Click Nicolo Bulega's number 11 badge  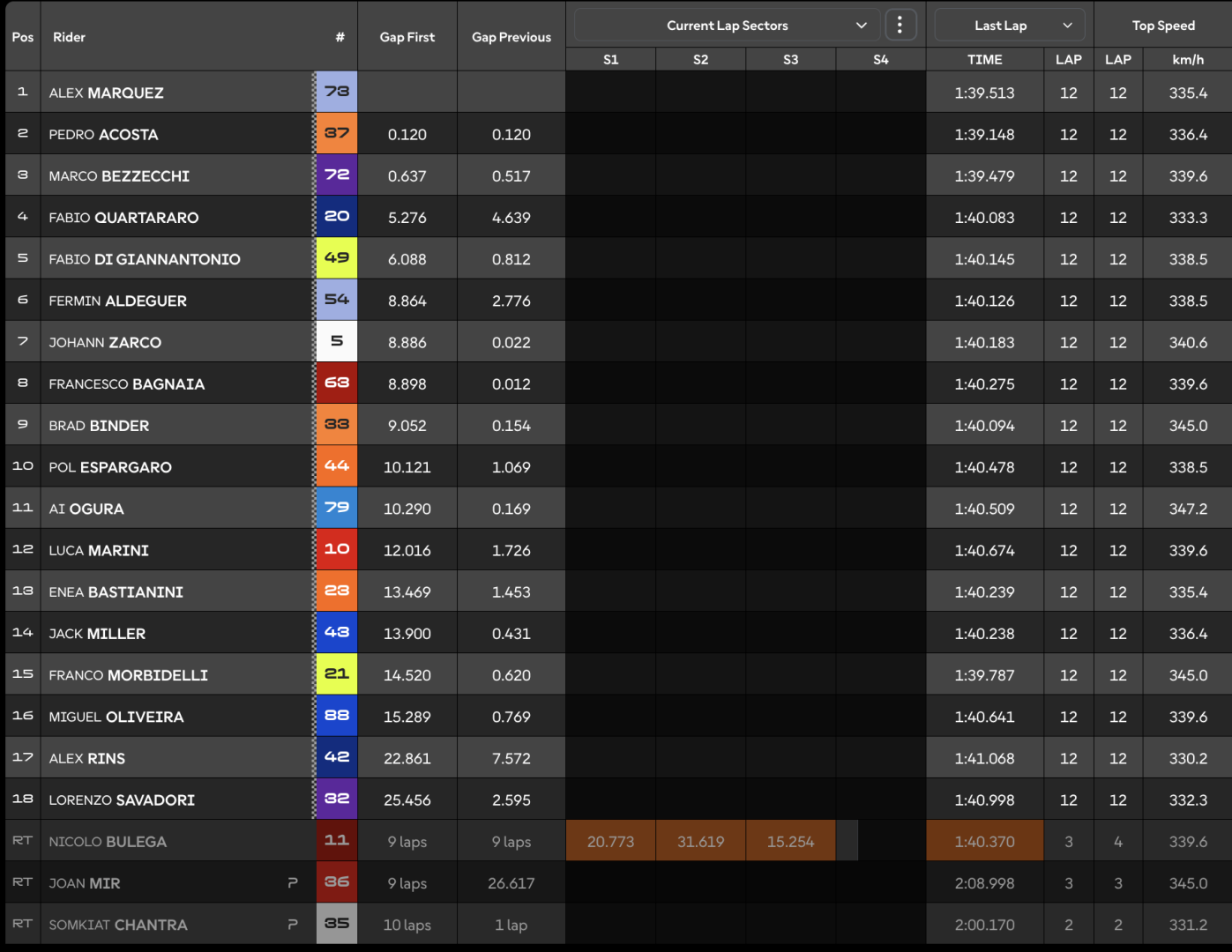[337, 841]
